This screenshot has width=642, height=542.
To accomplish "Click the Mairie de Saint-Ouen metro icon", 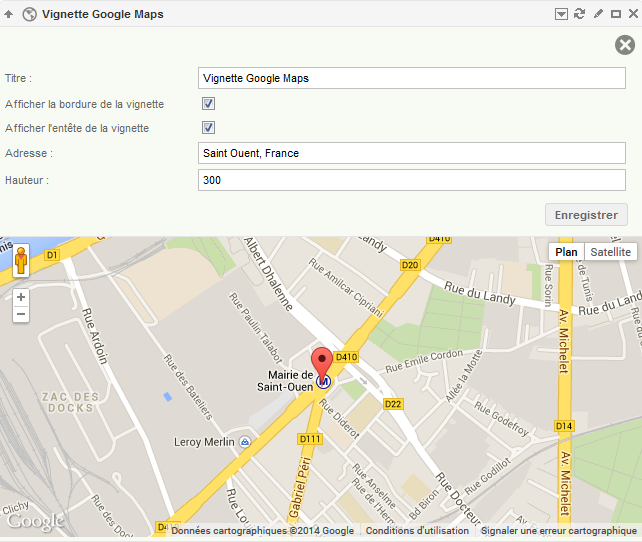I will pos(323,382).
